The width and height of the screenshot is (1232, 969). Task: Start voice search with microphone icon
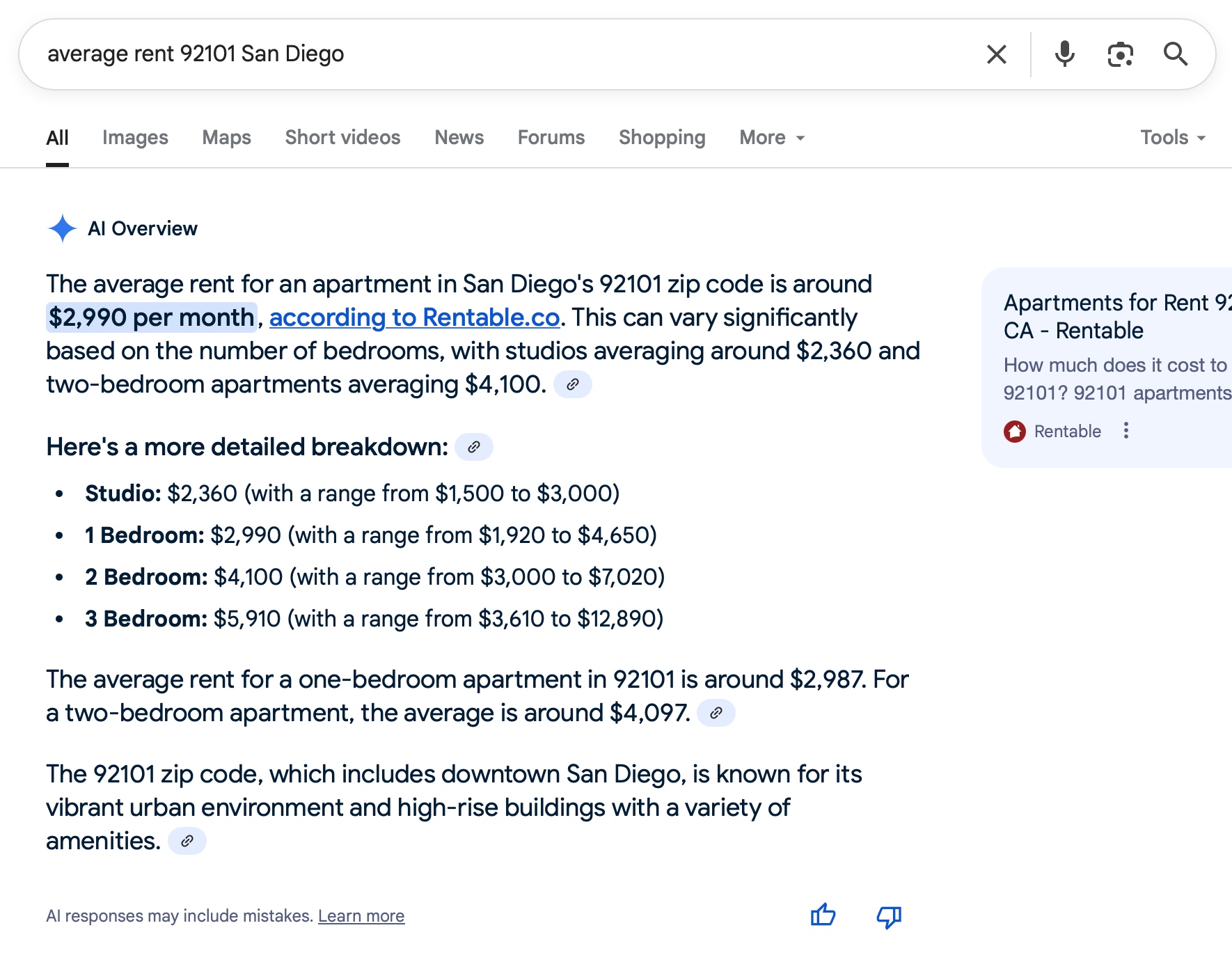pyautogui.click(x=1064, y=54)
